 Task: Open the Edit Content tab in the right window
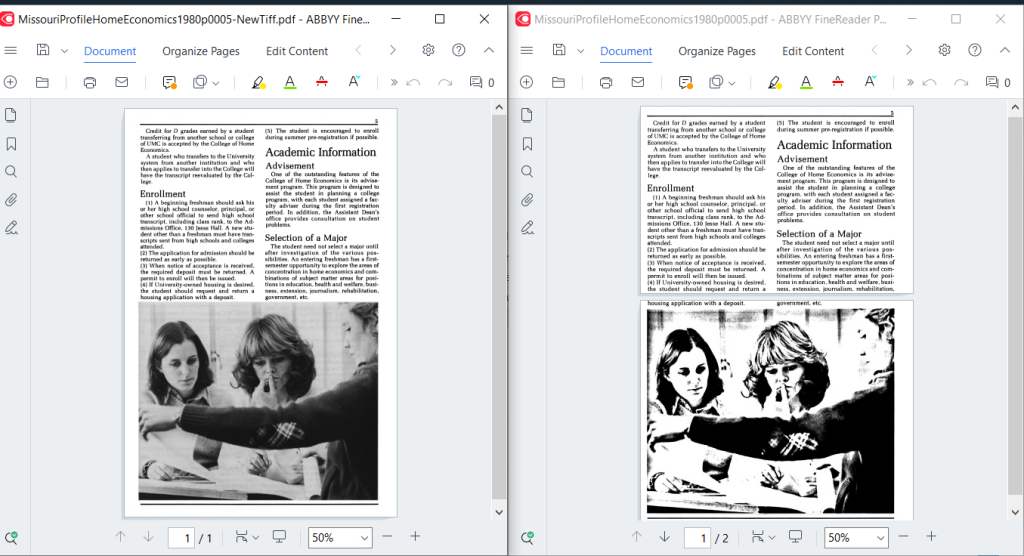pos(813,51)
